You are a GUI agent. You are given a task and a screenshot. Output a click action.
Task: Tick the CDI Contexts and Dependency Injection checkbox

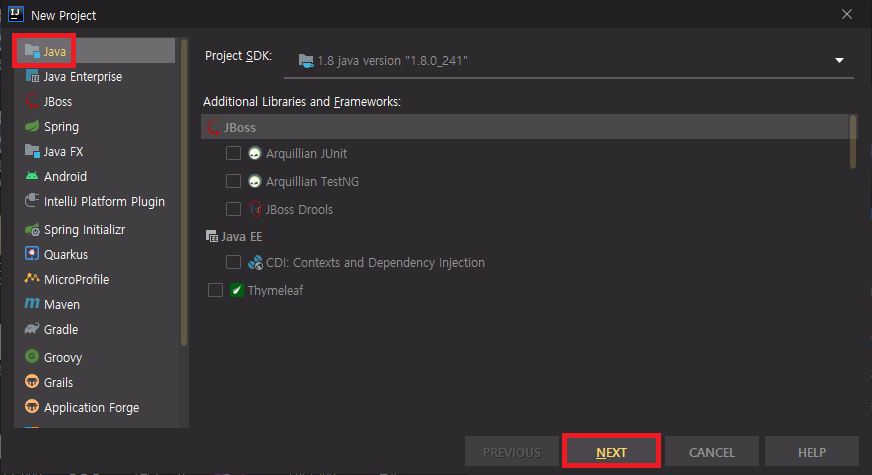(234, 262)
